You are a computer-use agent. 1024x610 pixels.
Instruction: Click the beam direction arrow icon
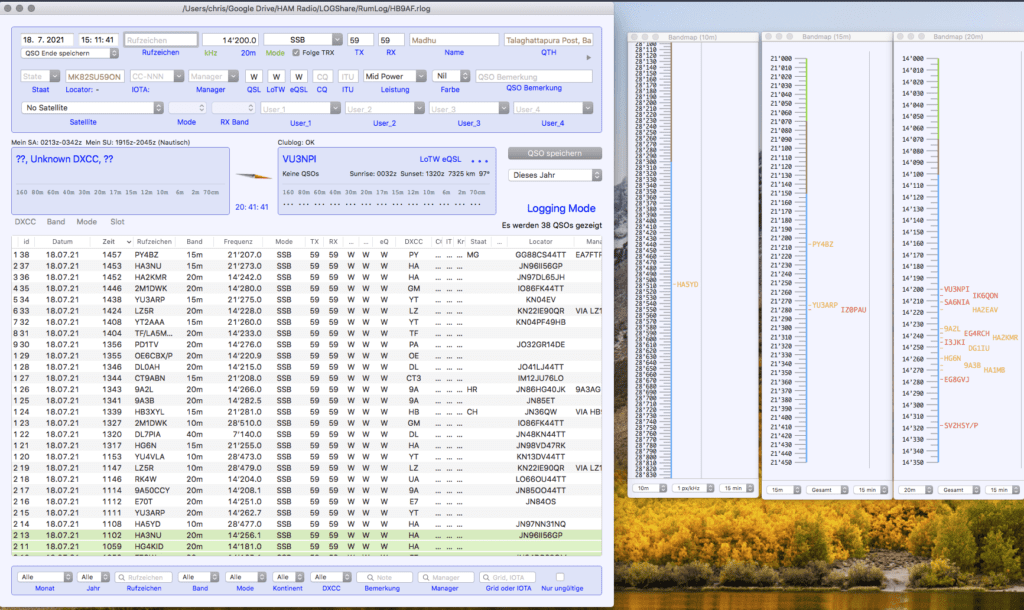click(x=254, y=176)
